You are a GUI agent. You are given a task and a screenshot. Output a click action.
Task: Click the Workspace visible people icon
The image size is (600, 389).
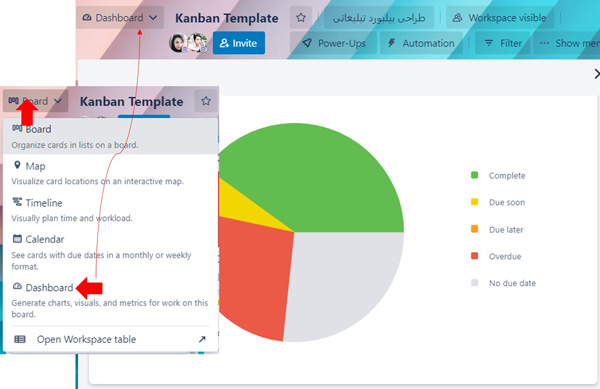457,18
